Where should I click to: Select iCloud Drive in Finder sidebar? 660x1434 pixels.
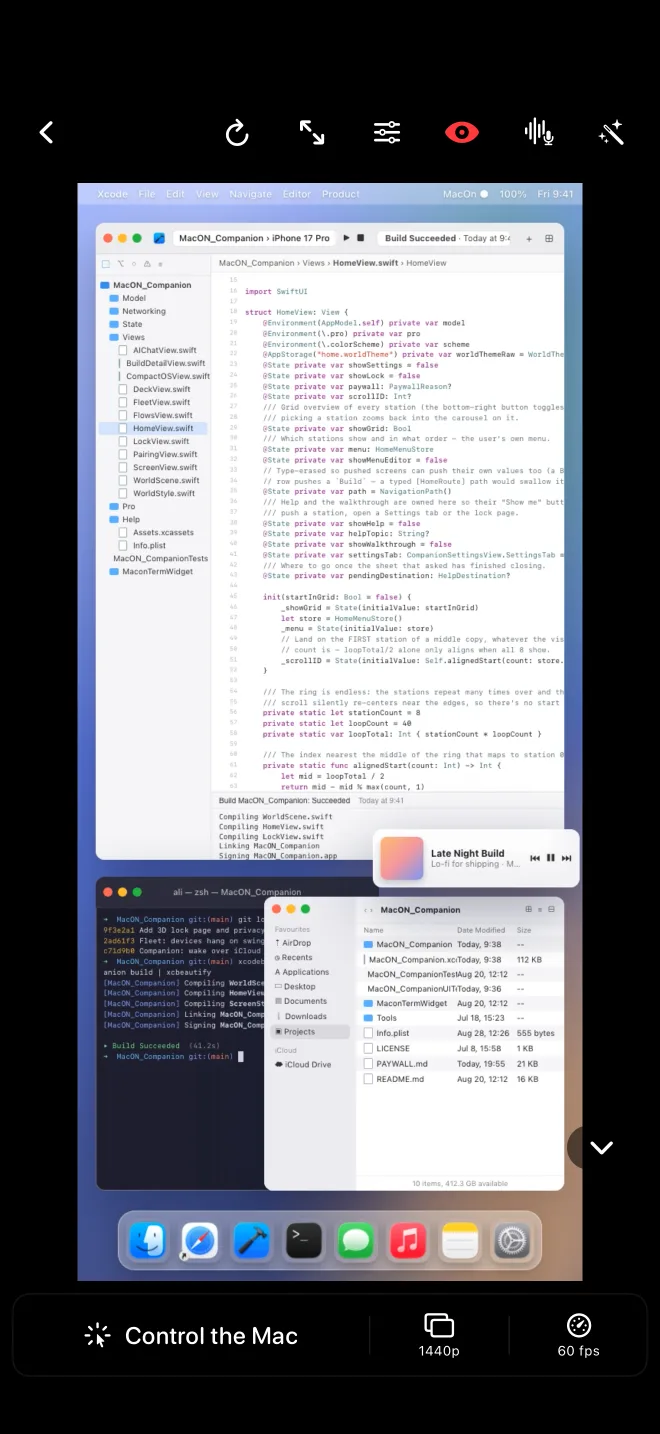(x=303, y=1064)
